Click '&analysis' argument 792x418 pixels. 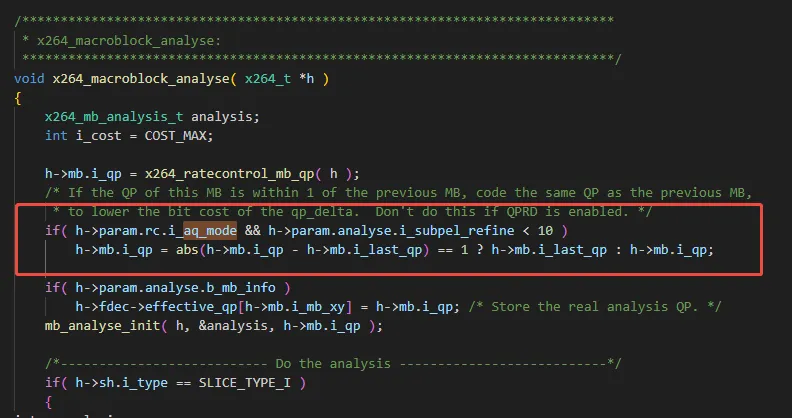click(x=233, y=326)
